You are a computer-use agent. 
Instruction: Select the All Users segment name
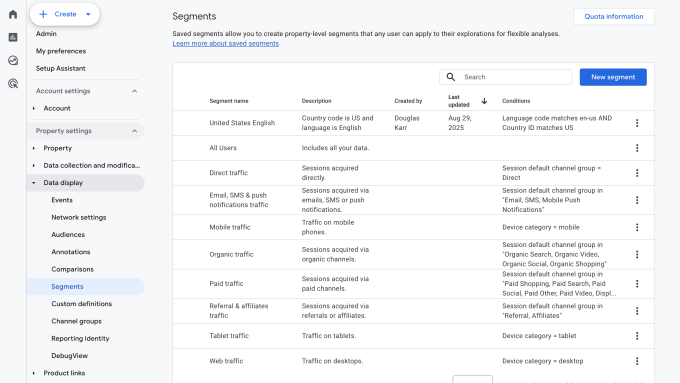click(223, 148)
